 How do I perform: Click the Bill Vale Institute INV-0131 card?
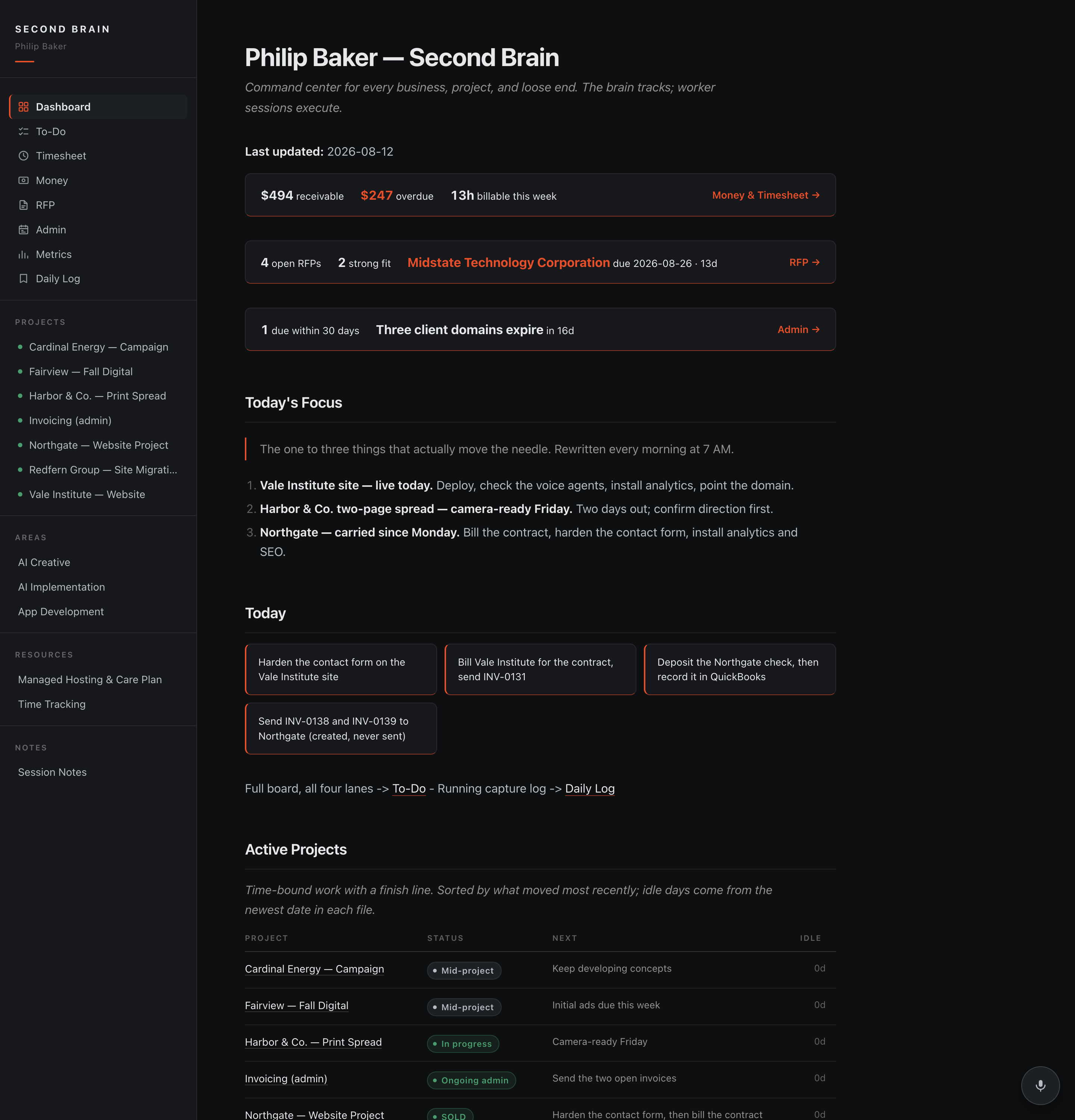pyautogui.click(x=540, y=669)
